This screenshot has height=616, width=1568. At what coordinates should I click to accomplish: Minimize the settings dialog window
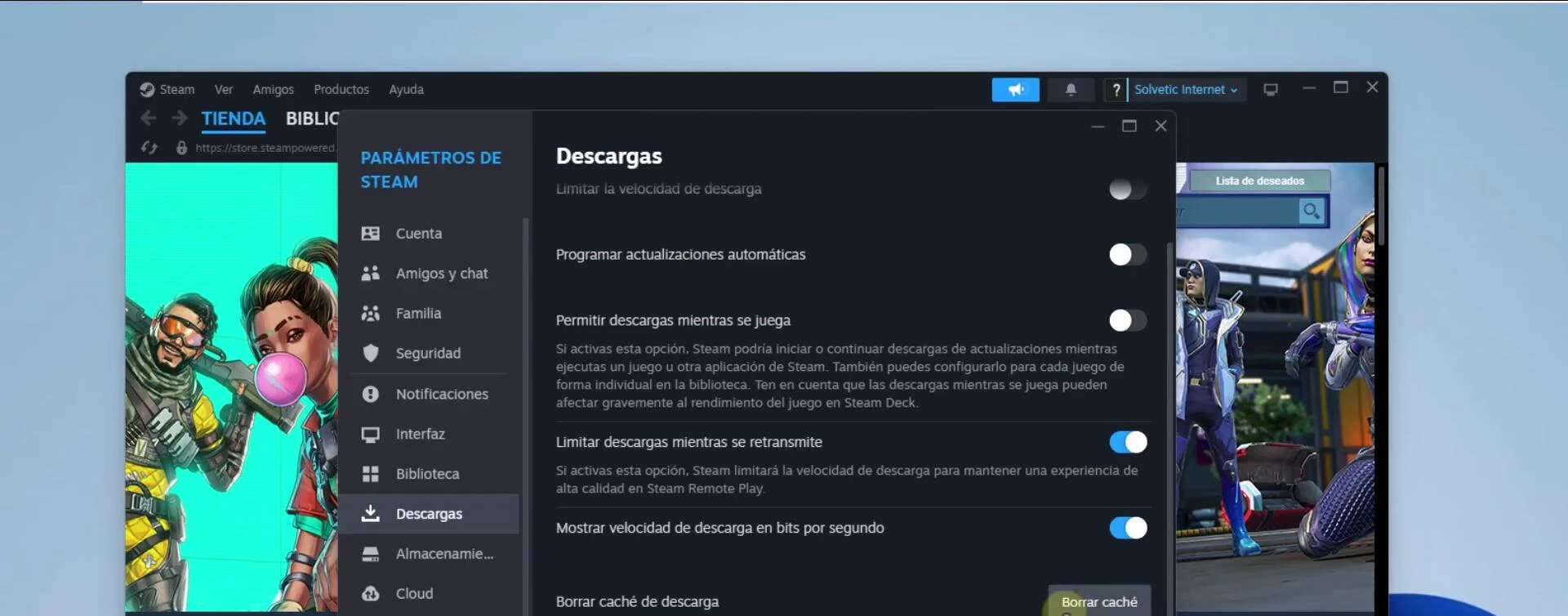point(1098,126)
